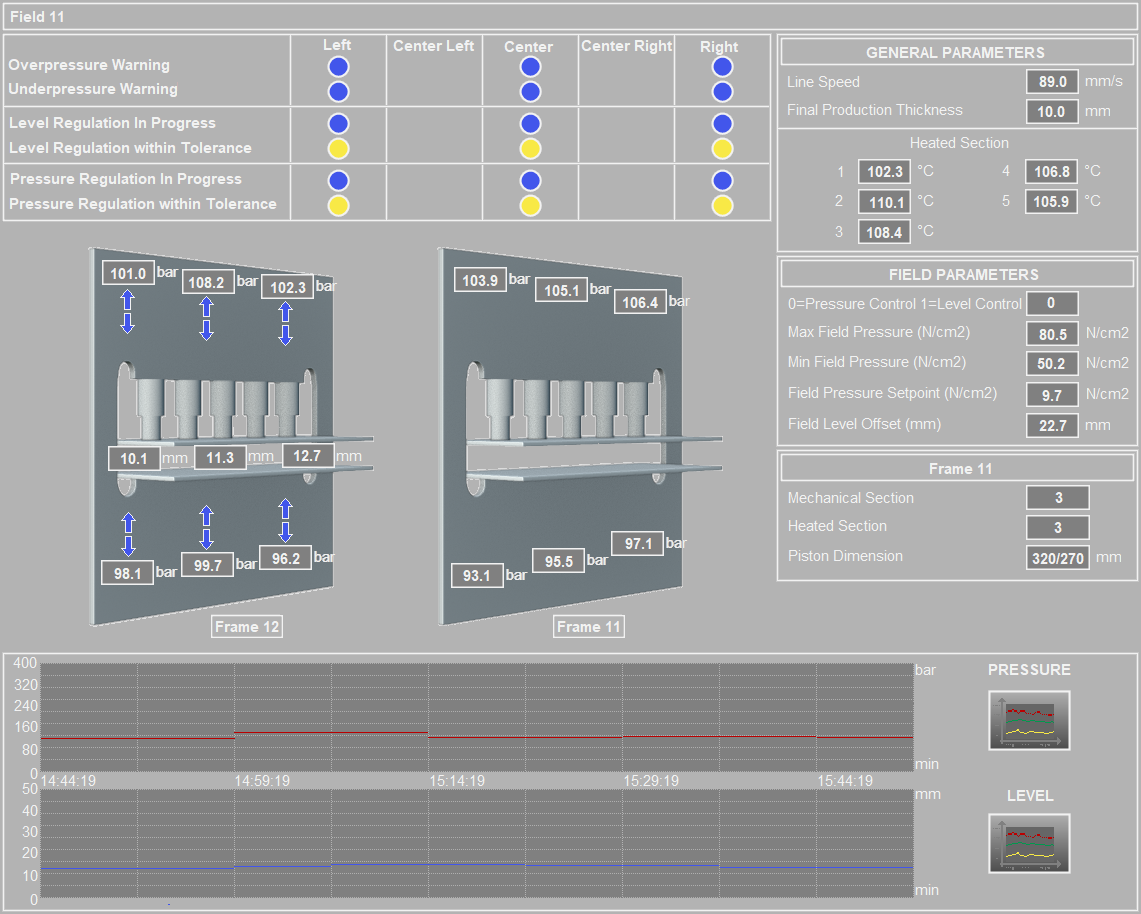This screenshot has height=914, width=1141.
Task: Click the arrow below the 108.2 bar value
Action: 207,317
